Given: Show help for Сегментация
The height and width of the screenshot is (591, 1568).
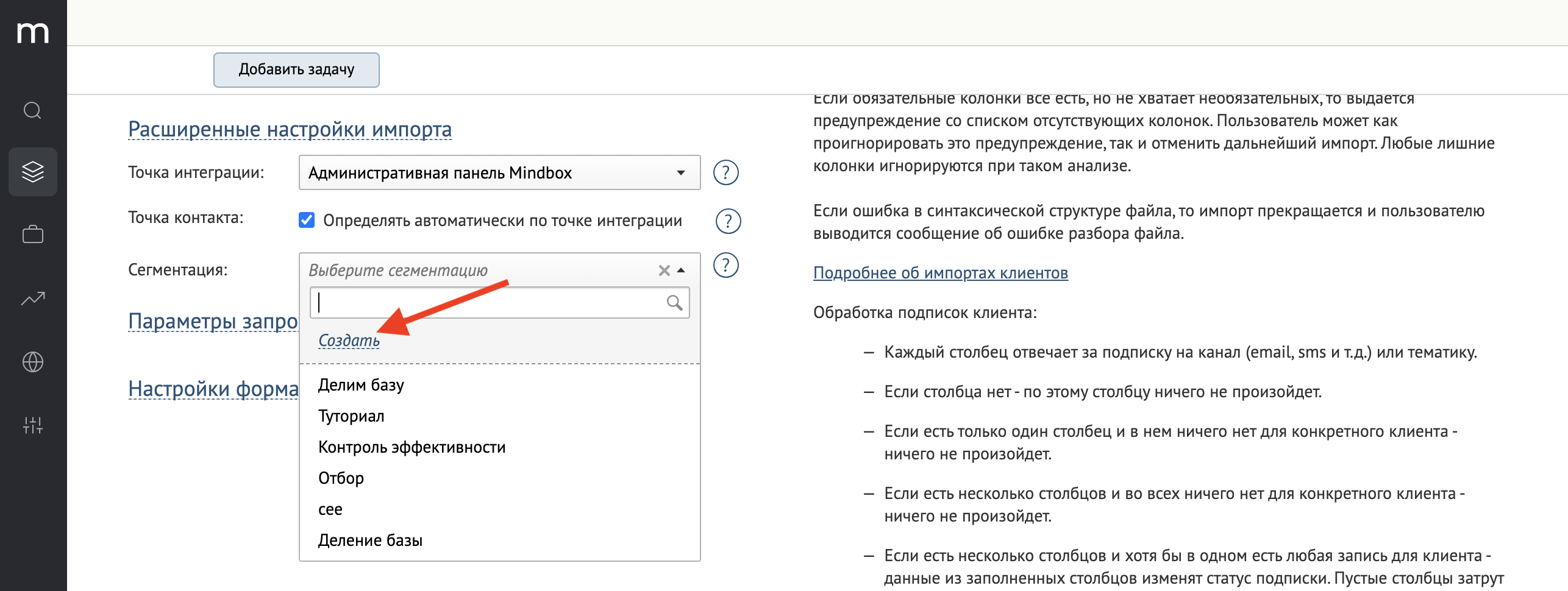Looking at the screenshot, I should coord(726,265).
